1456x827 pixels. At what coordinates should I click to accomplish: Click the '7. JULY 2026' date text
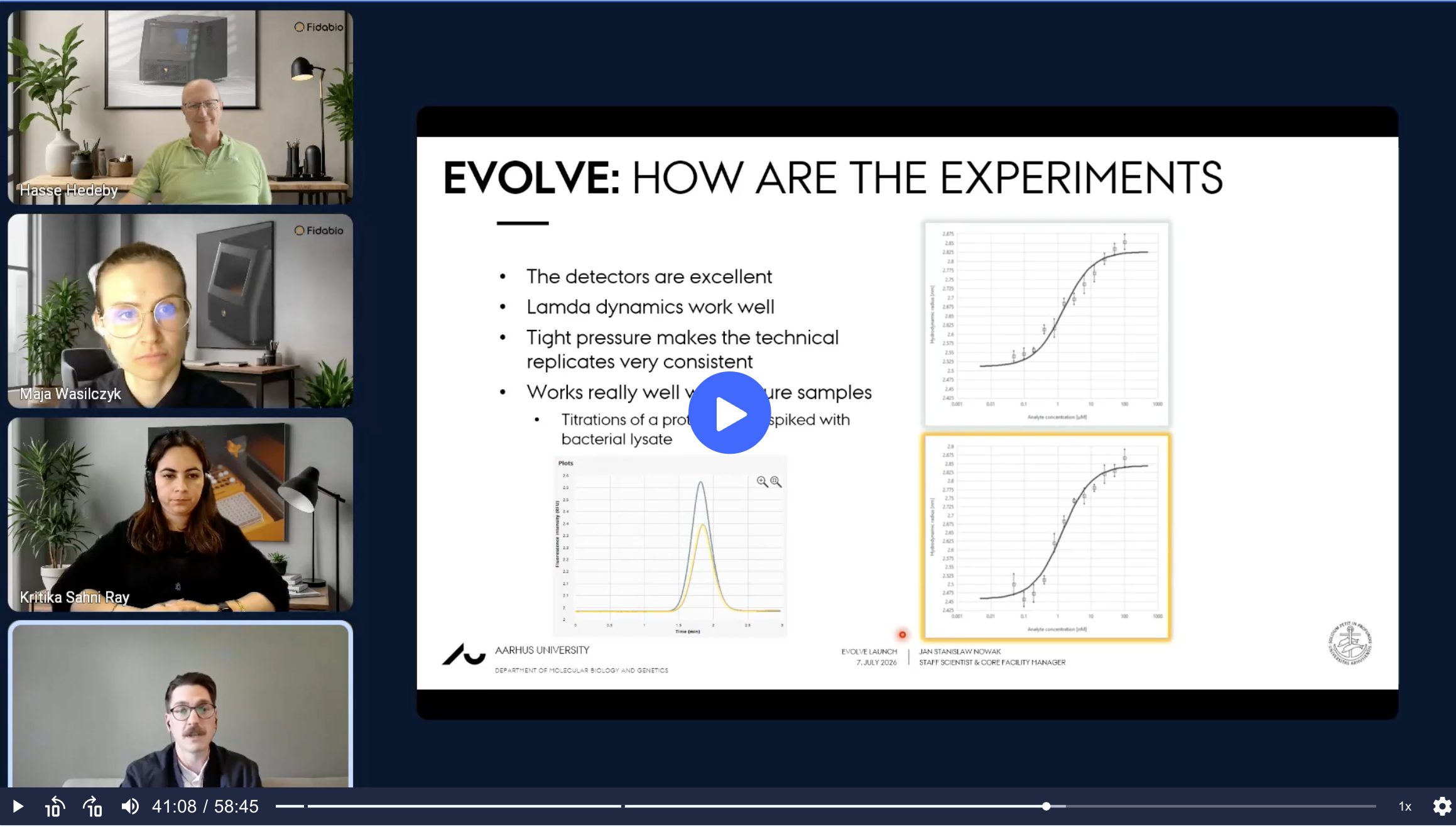(x=877, y=662)
